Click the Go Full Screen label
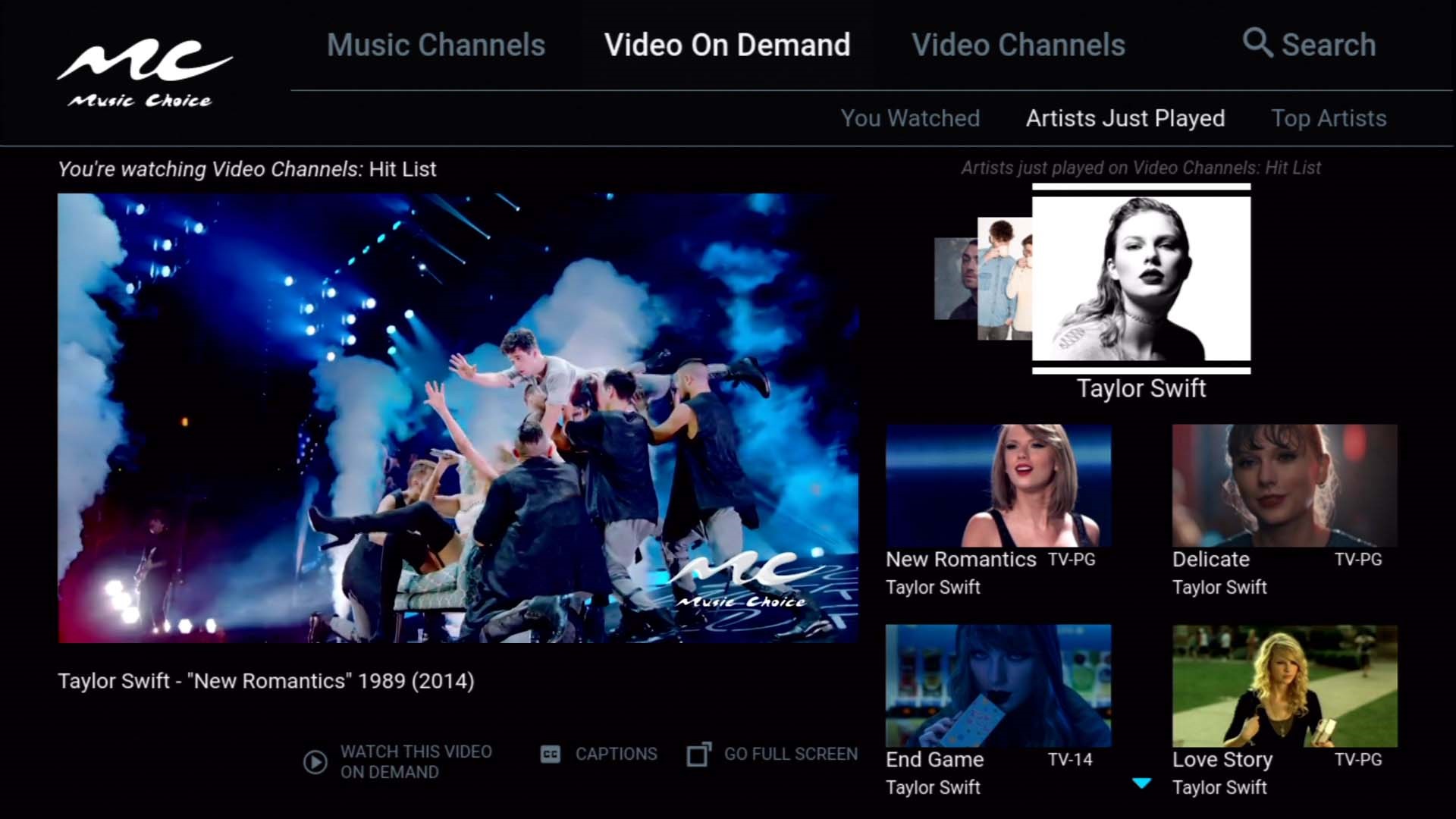The width and height of the screenshot is (1456, 819). 790,754
